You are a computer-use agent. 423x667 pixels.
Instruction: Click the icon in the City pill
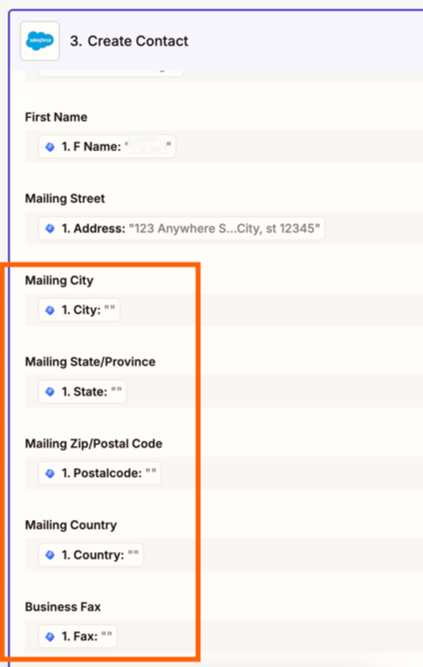click(50, 310)
